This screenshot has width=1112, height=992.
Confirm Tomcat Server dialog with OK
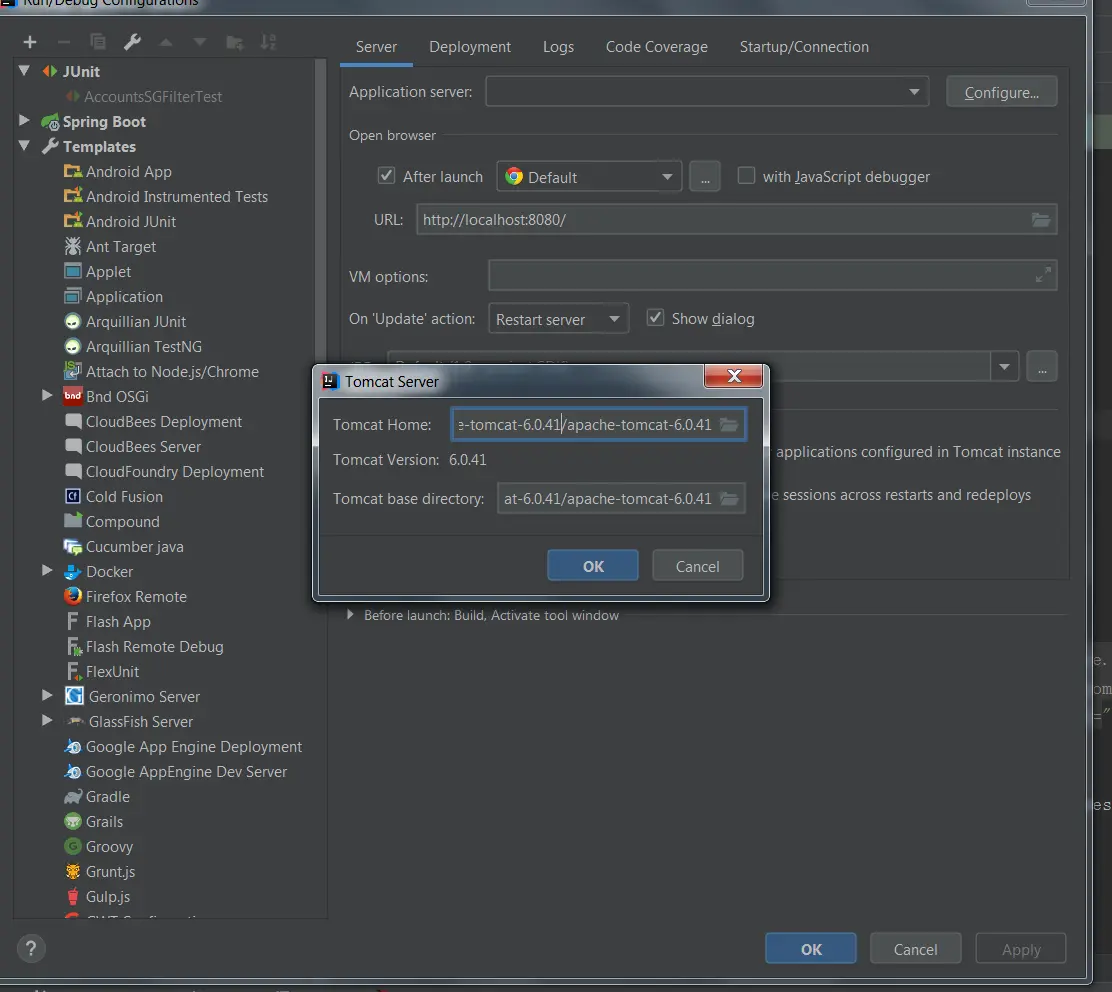593,566
